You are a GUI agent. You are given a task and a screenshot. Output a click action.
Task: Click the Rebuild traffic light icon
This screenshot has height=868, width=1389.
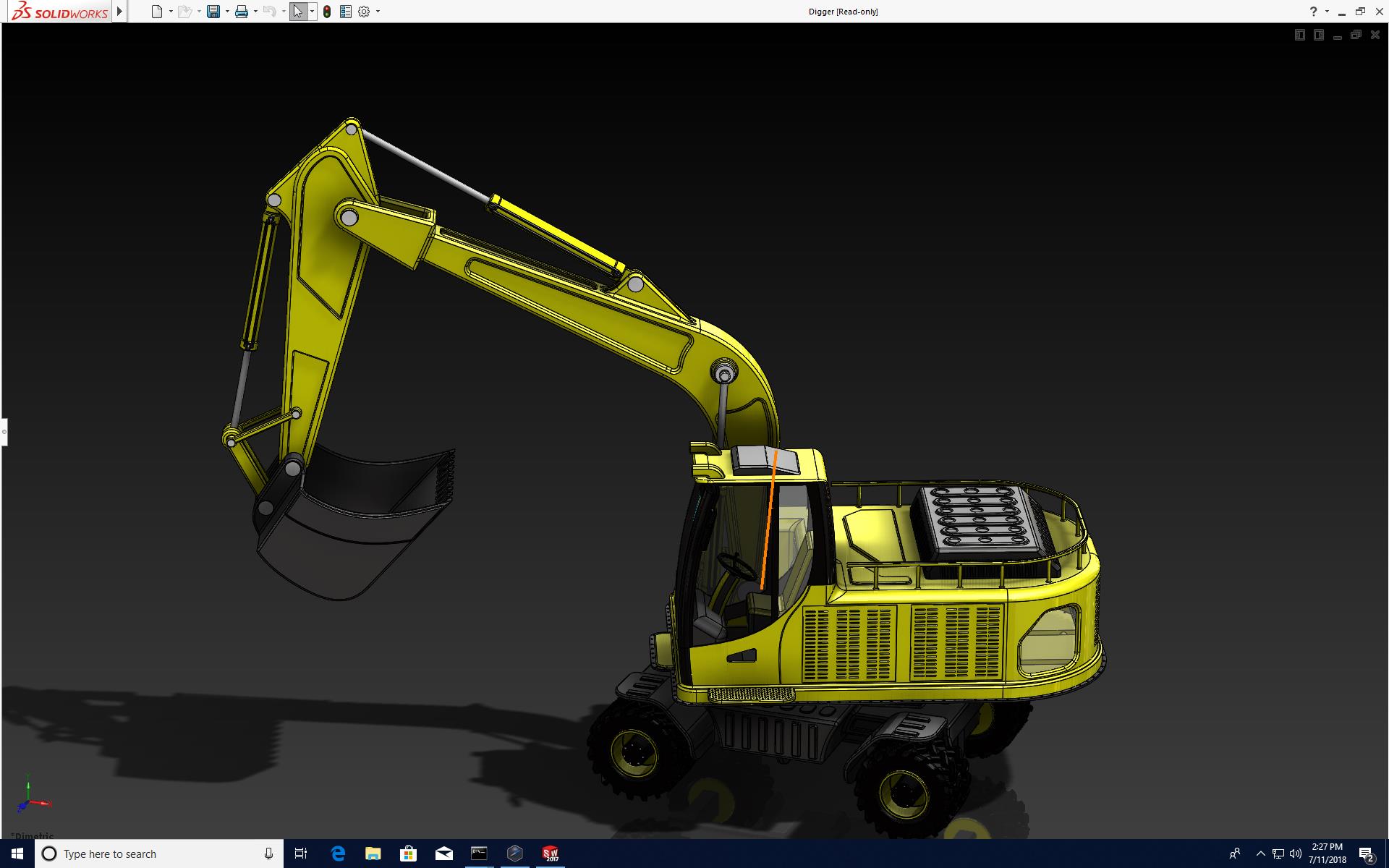pos(327,12)
